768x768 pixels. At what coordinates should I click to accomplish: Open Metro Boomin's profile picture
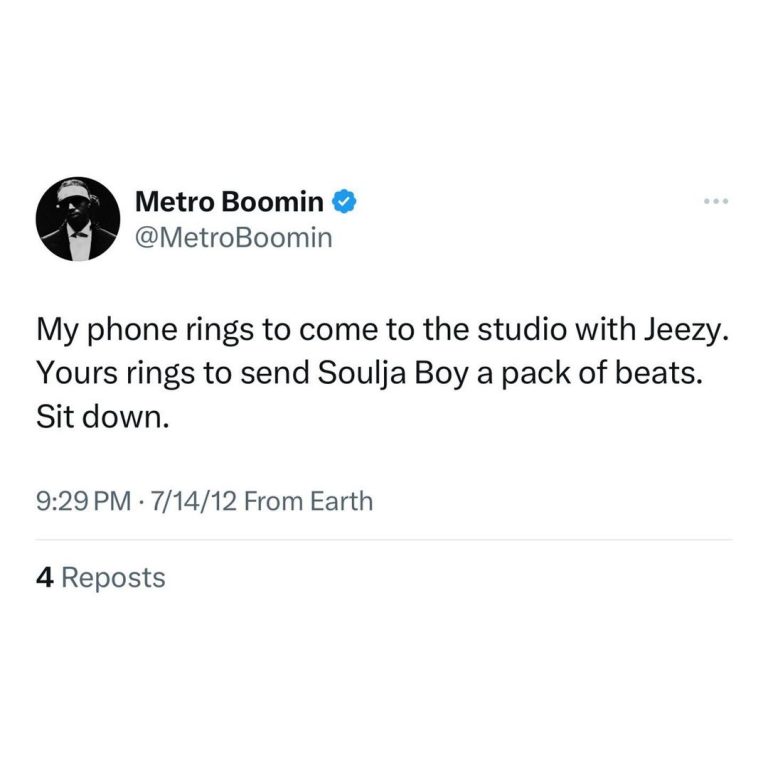point(78,219)
